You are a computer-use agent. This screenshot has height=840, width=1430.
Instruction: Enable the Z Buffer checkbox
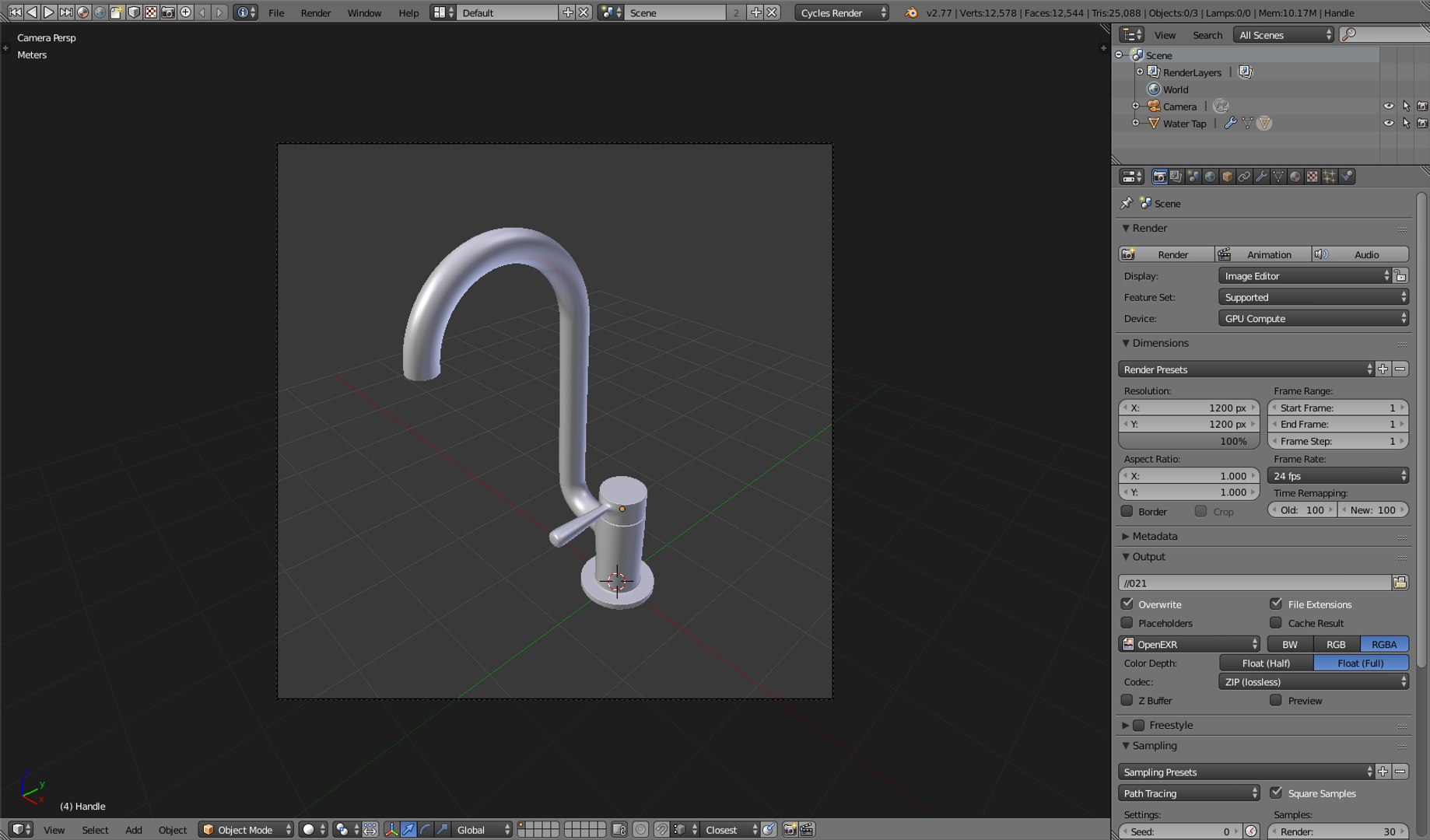(x=1127, y=700)
